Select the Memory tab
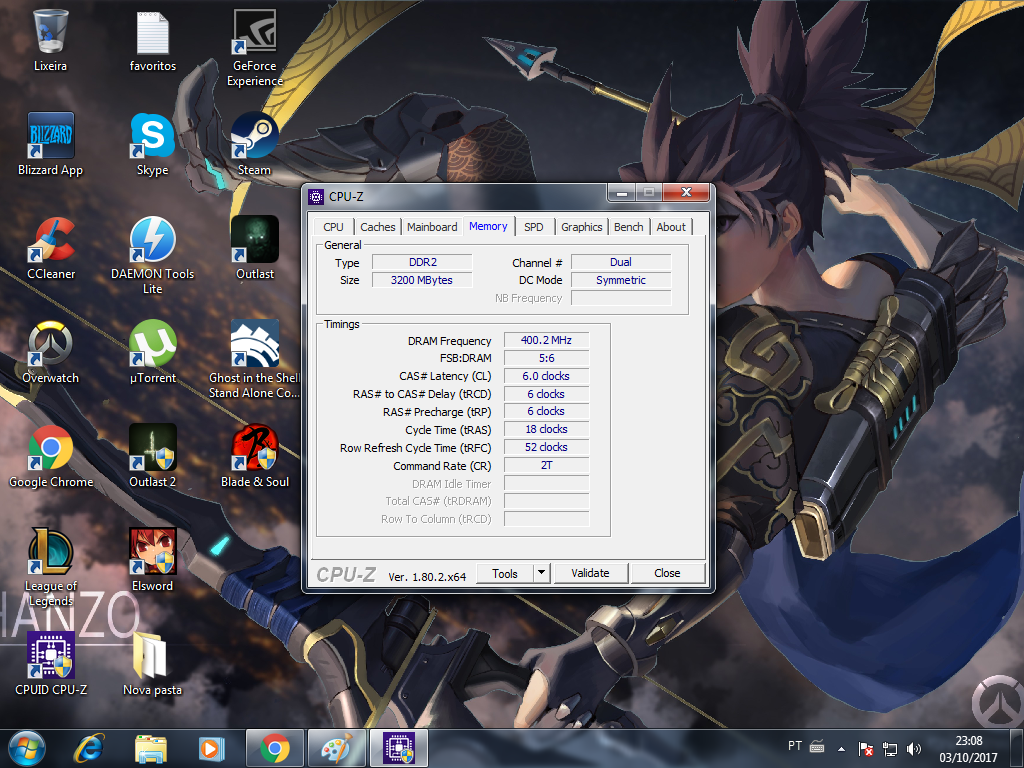Image resolution: width=1024 pixels, height=768 pixels. point(488,226)
